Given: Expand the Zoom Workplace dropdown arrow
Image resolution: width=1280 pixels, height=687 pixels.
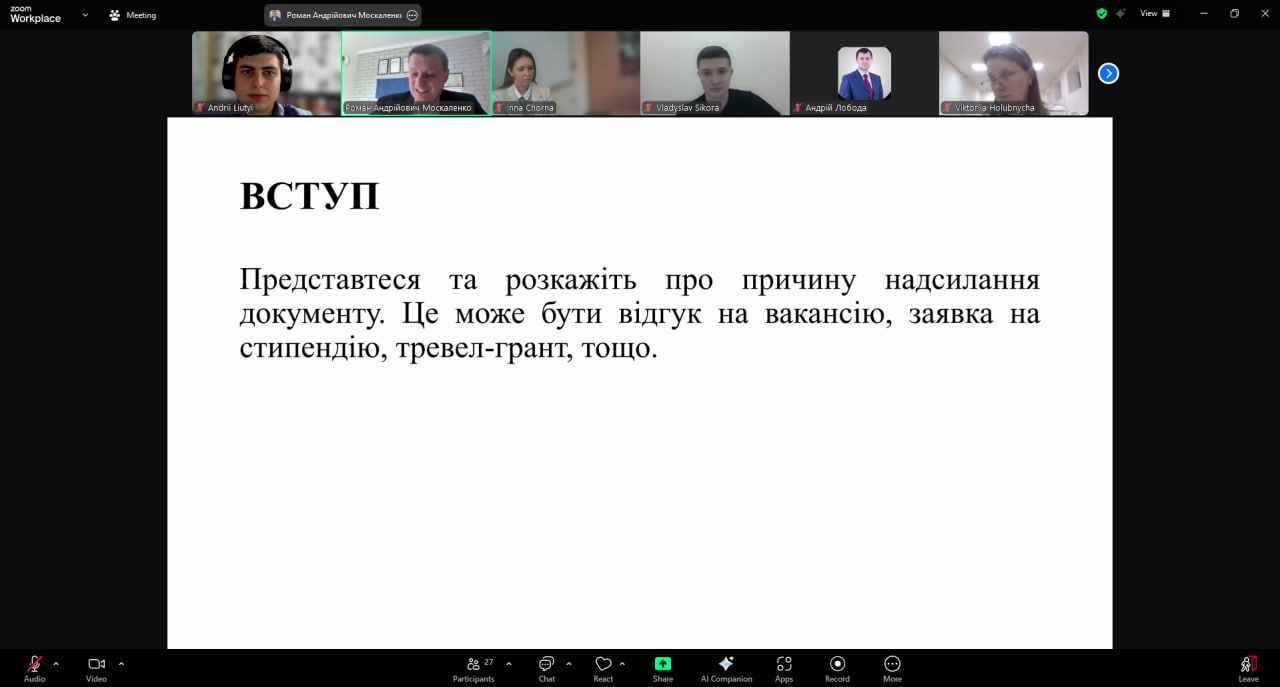Looking at the screenshot, I should (x=85, y=15).
